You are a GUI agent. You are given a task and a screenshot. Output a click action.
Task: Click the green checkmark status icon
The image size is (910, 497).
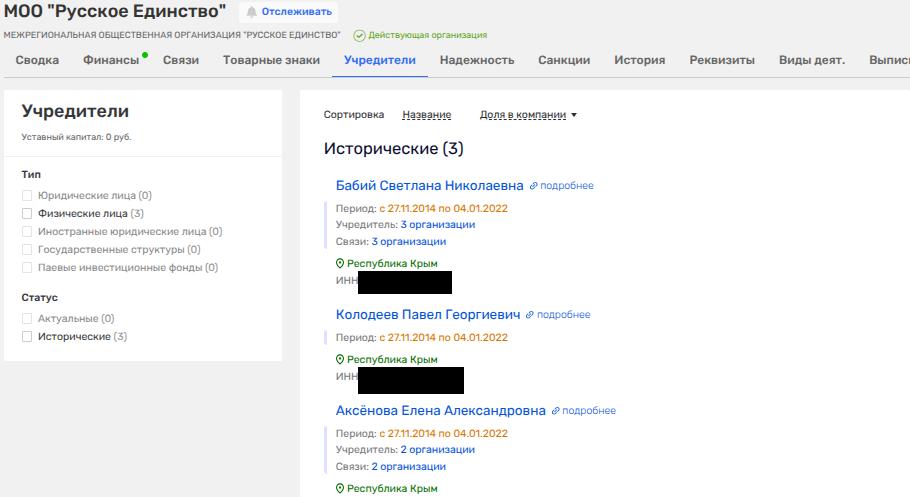pos(359,35)
